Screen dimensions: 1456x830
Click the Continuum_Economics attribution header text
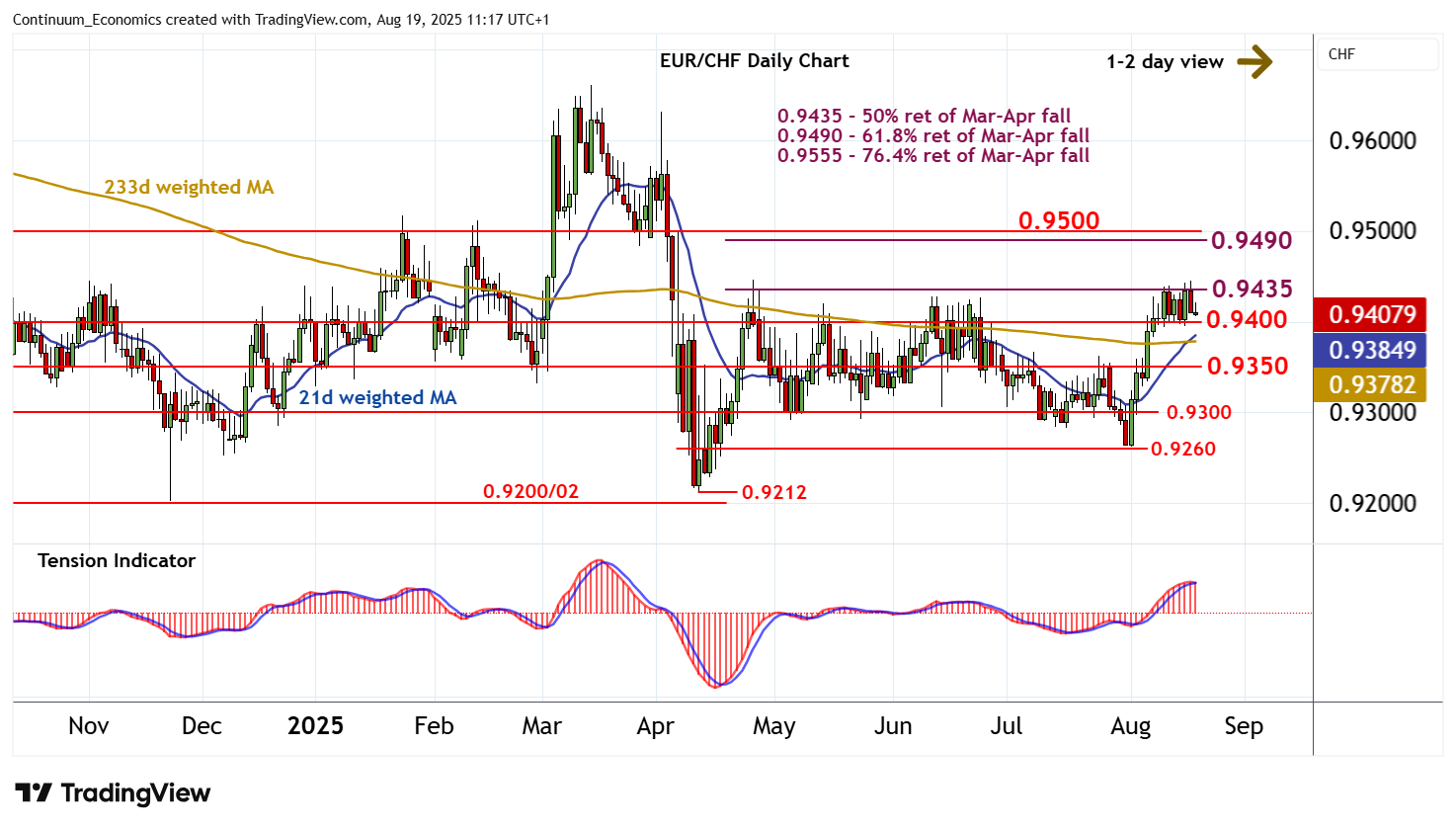(282, 20)
